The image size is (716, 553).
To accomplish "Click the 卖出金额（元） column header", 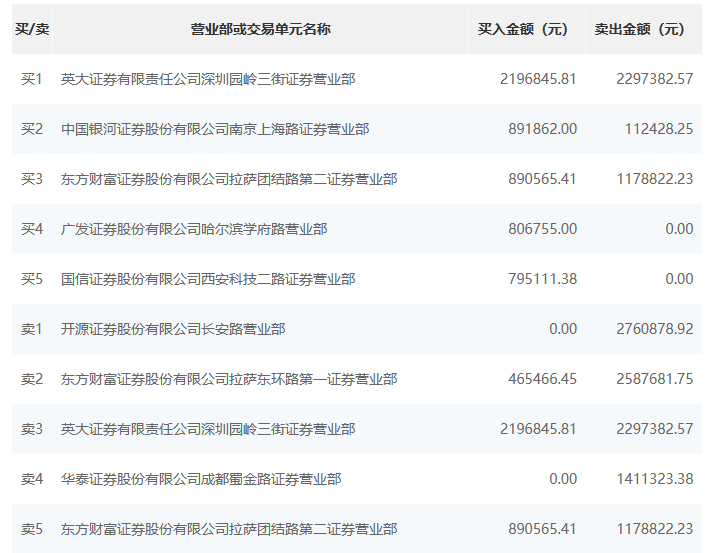I will tap(643, 29).
